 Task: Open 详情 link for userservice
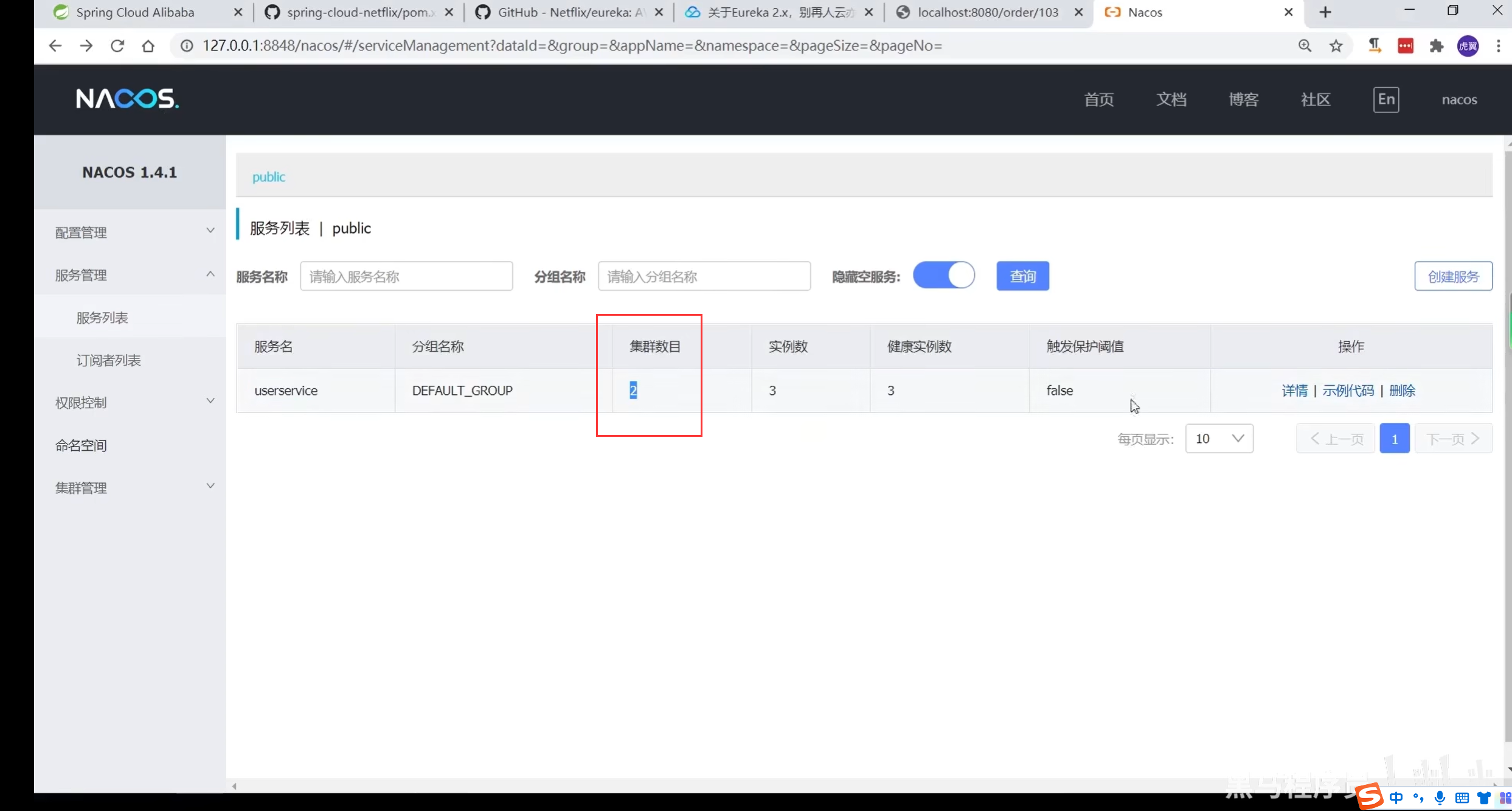point(1294,391)
